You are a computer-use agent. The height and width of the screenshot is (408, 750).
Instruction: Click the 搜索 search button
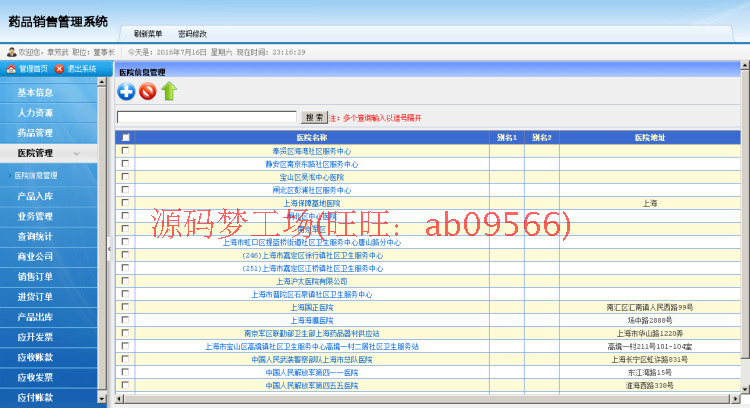314,117
